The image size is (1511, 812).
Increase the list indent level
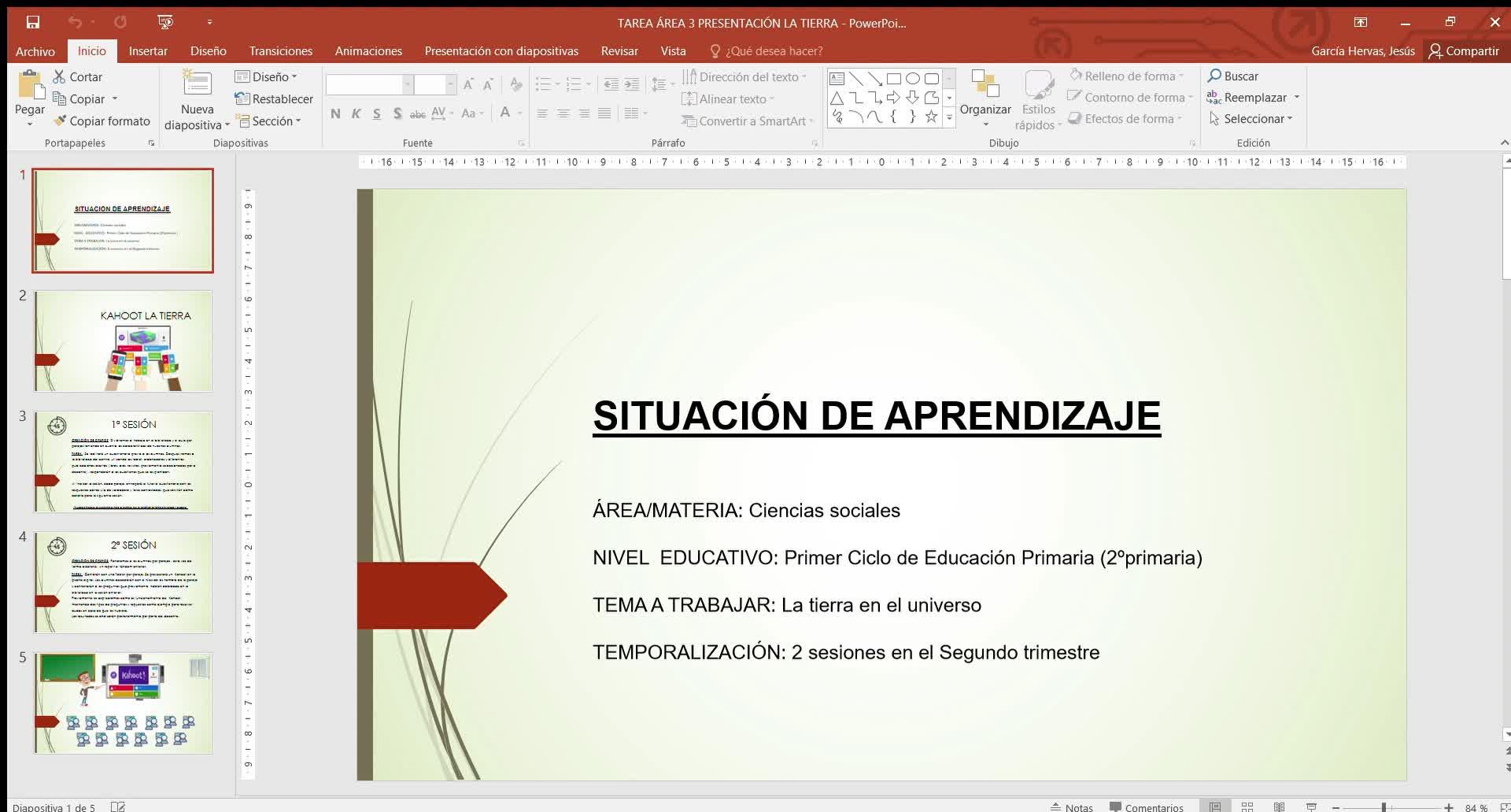(x=631, y=84)
